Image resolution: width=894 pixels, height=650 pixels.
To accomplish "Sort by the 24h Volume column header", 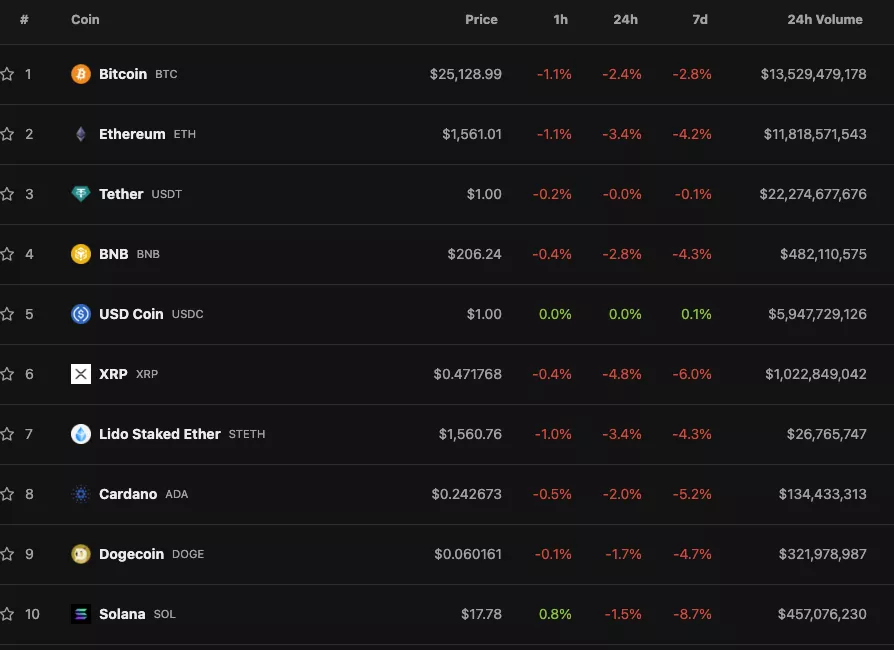I will (x=824, y=20).
